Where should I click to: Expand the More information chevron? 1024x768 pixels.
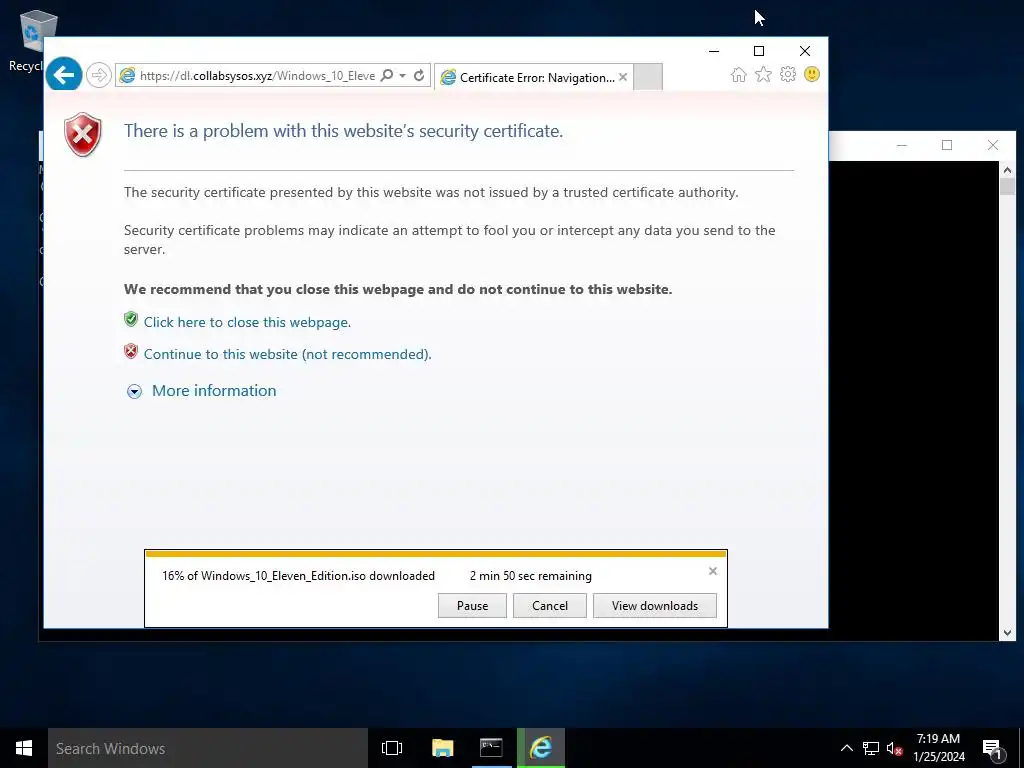coord(135,391)
